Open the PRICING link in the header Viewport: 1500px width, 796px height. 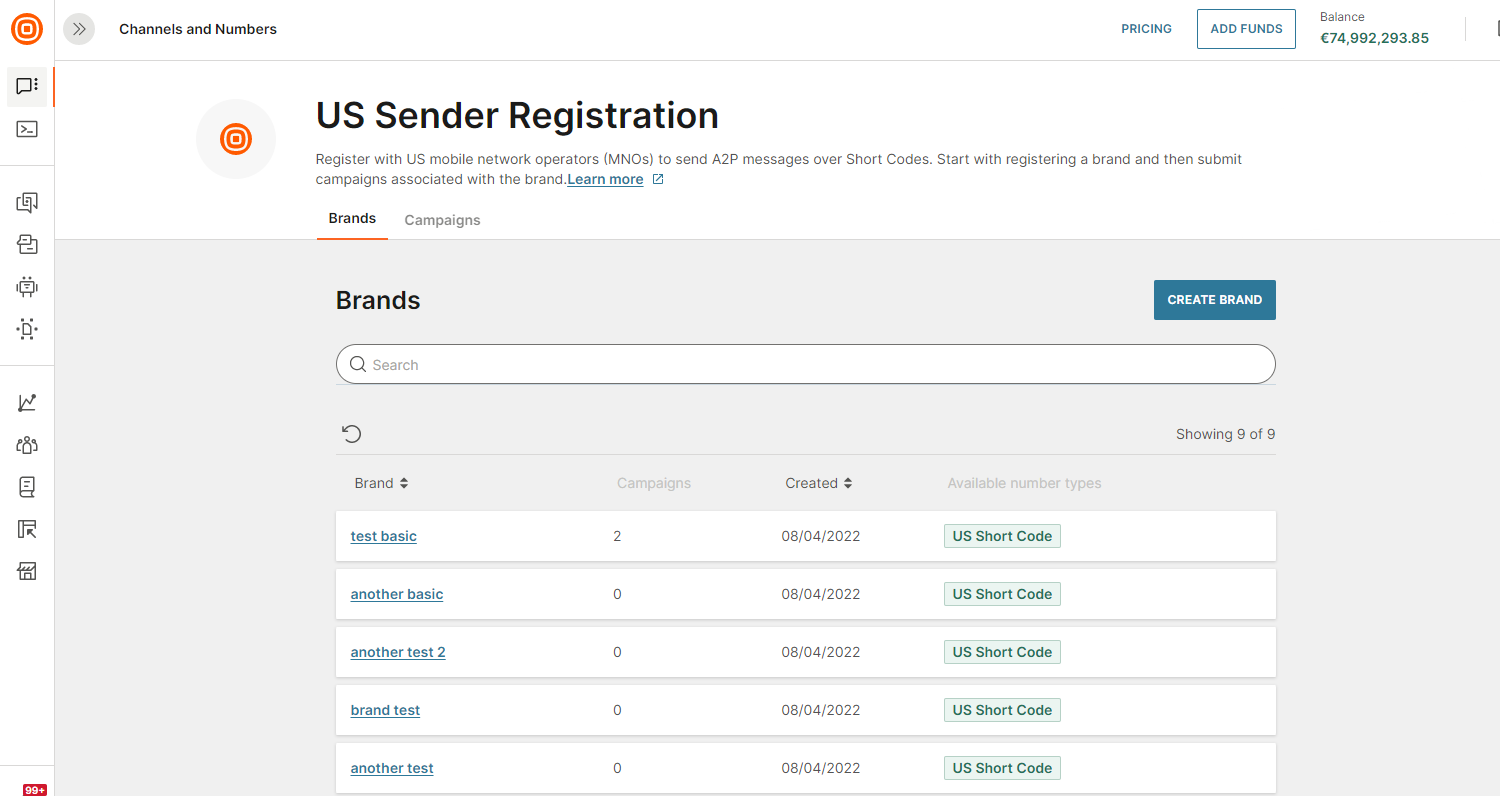click(1146, 29)
